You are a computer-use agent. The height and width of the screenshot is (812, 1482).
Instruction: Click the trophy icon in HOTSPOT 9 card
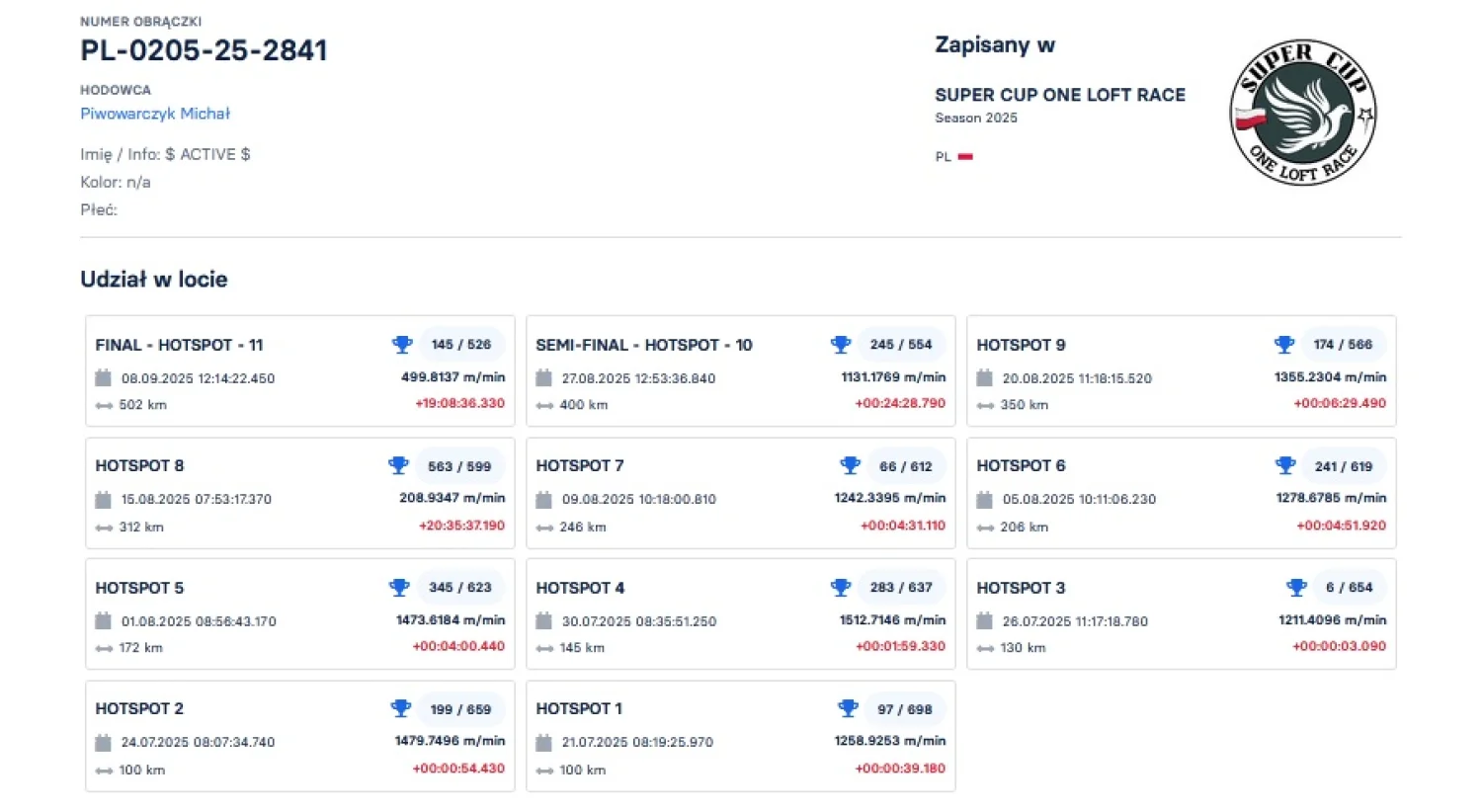[x=1284, y=345]
